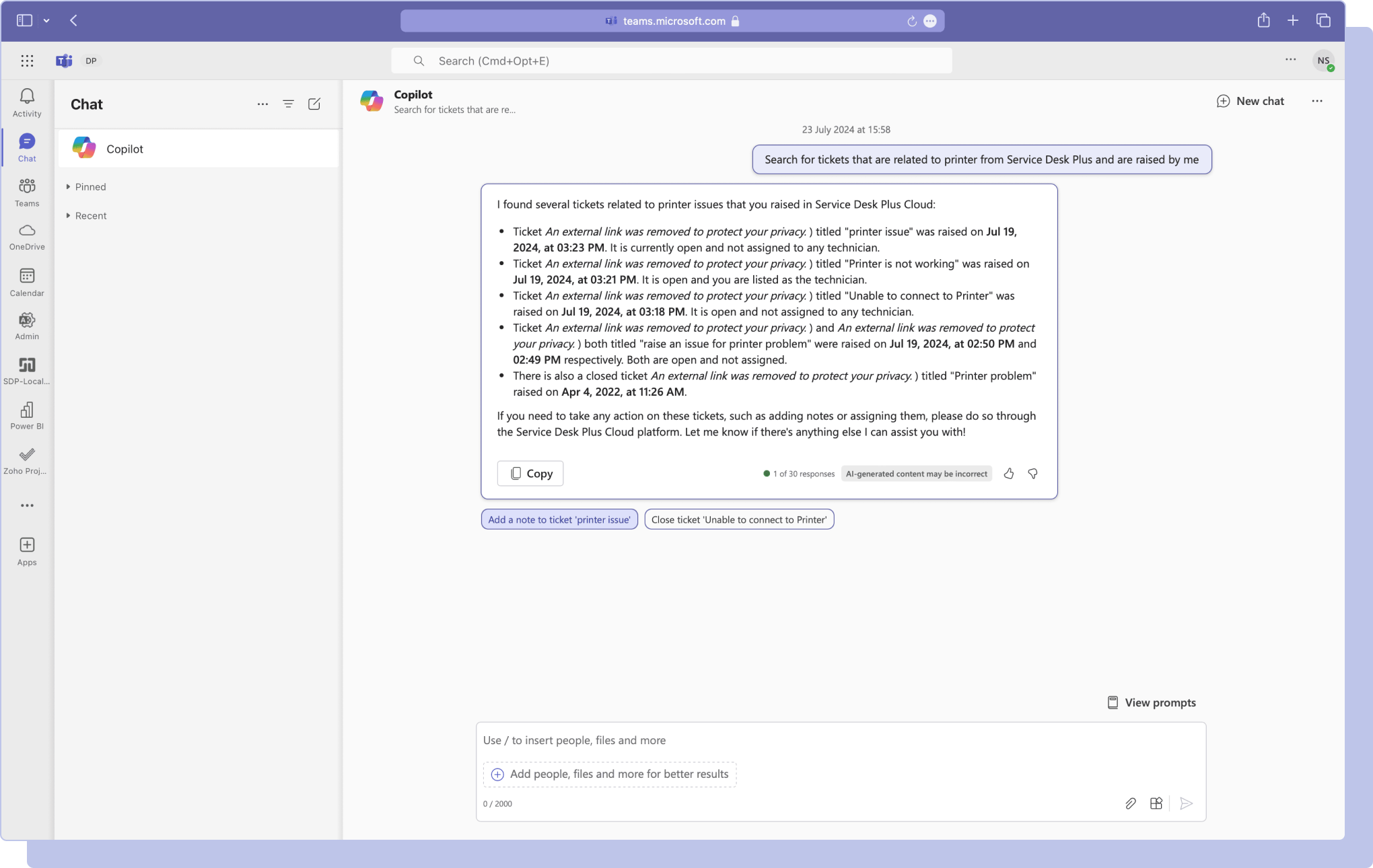Click 'Close ticket Unable to connect to Printer'

click(x=738, y=519)
